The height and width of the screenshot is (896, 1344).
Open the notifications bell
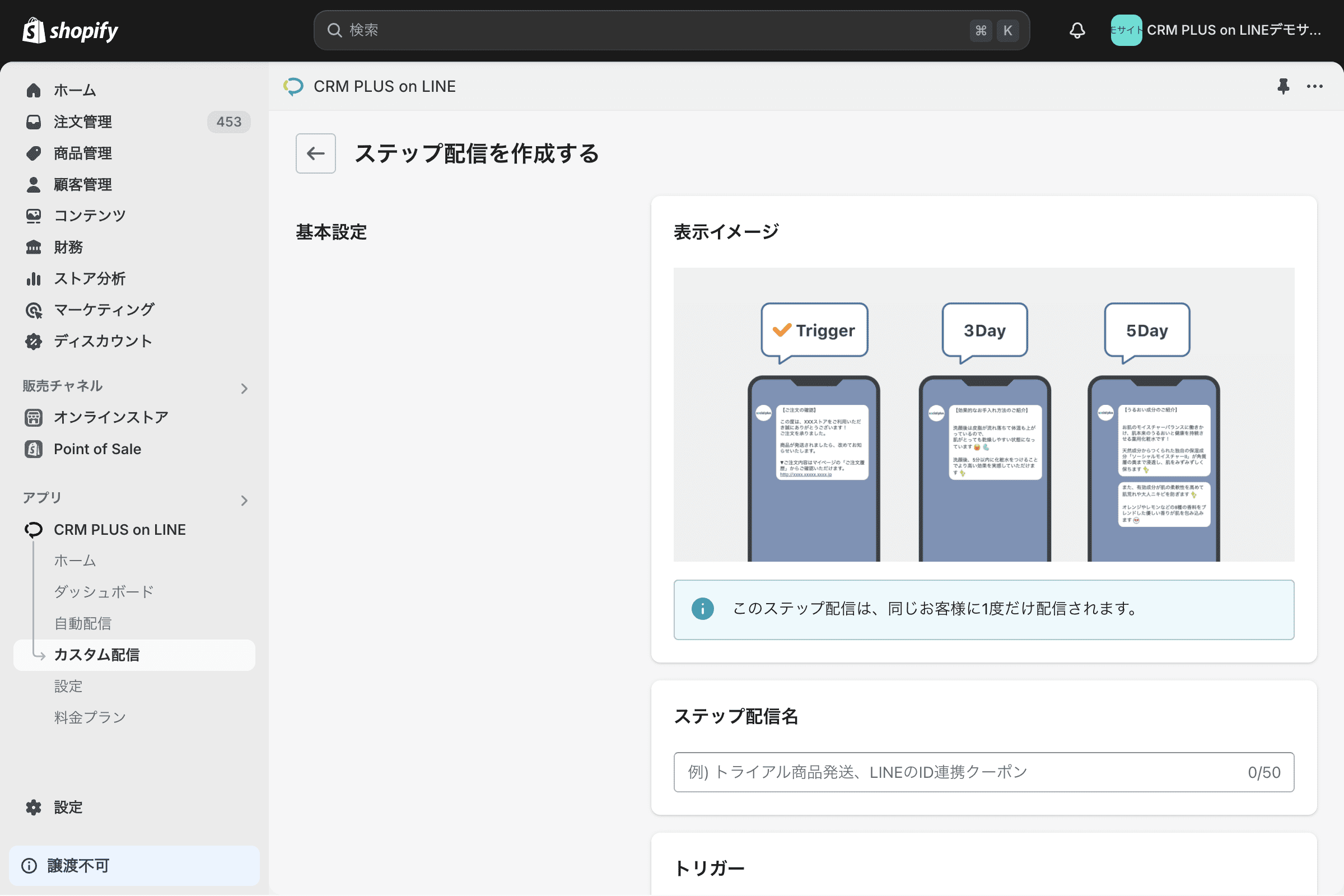[1076, 30]
